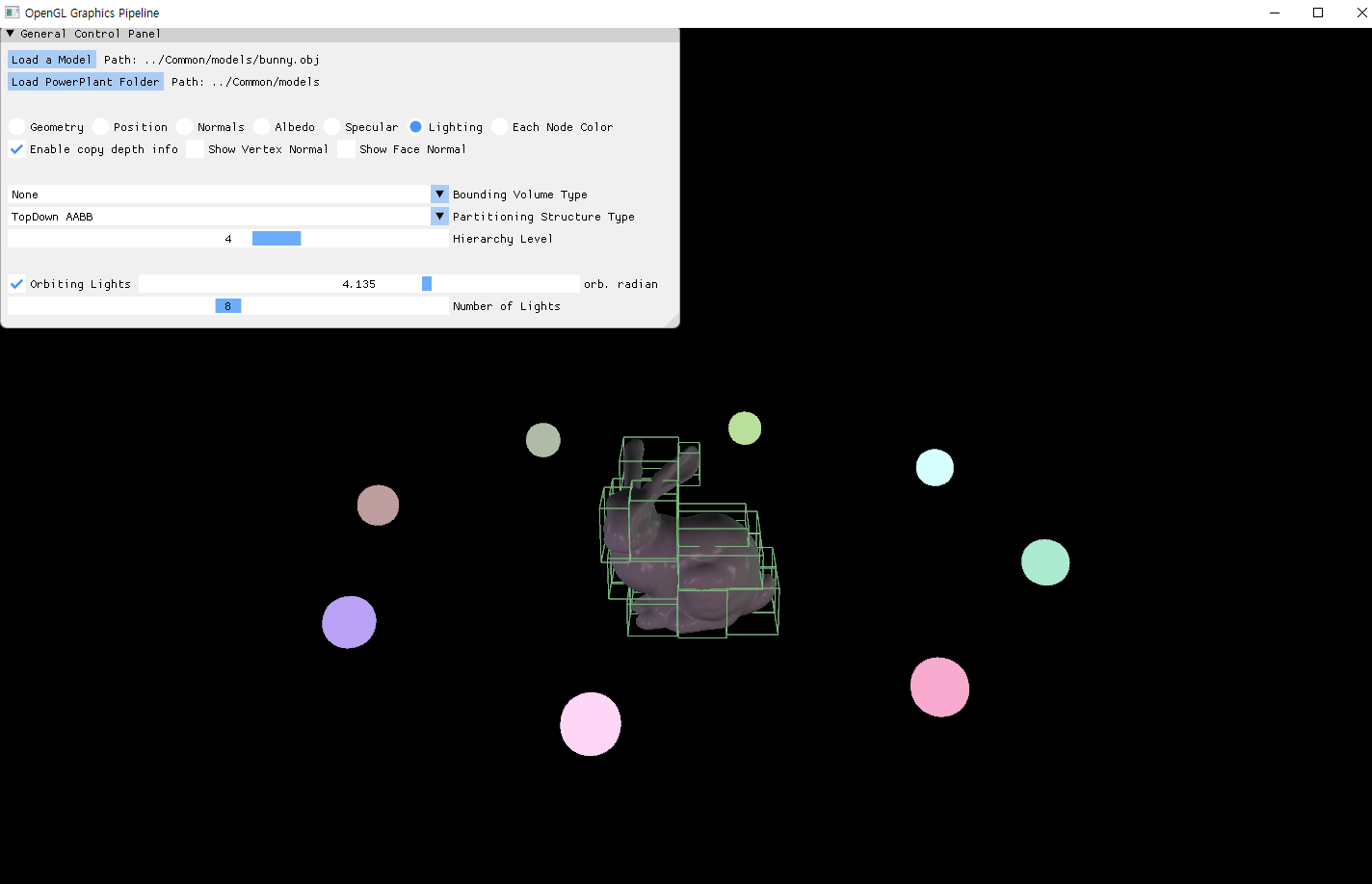Collapse the General Control Panel
Viewport: 1372px width, 884px height.
click(x=10, y=33)
